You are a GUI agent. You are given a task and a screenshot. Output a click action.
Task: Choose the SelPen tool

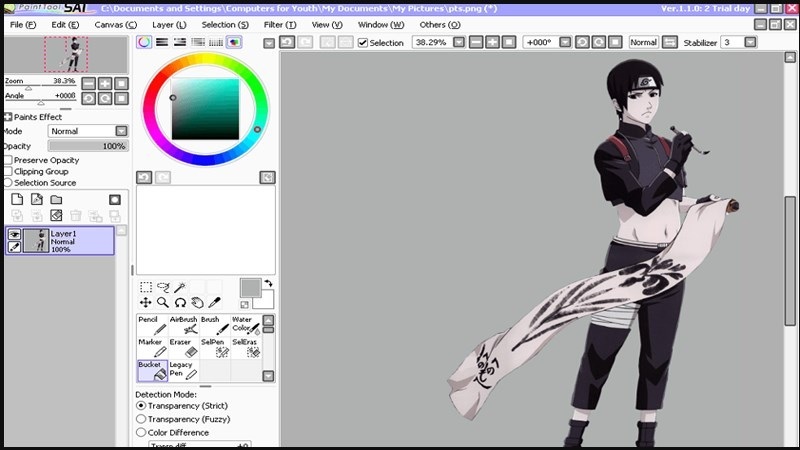click(x=215, y=348)
